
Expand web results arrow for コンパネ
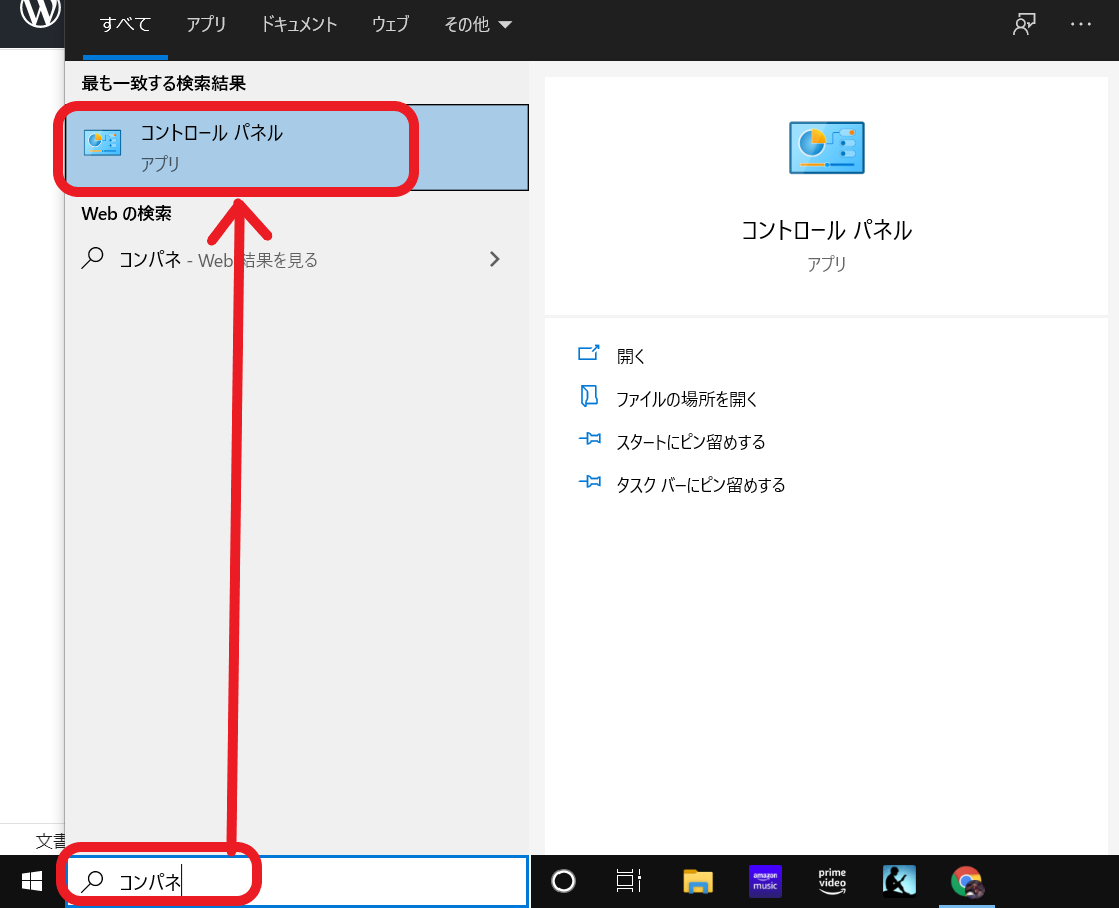pos(495,259)
